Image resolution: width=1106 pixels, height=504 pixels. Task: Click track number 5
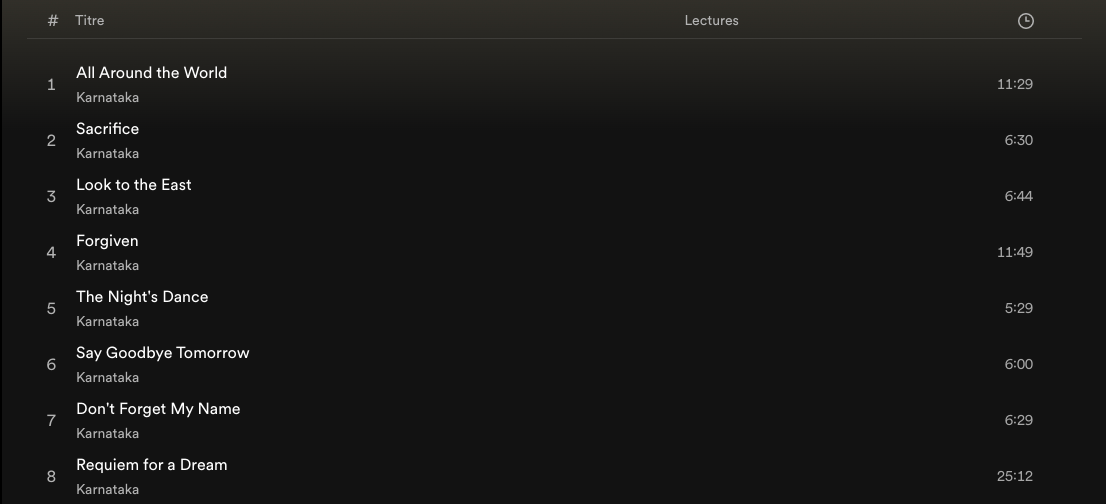[51, 309]
